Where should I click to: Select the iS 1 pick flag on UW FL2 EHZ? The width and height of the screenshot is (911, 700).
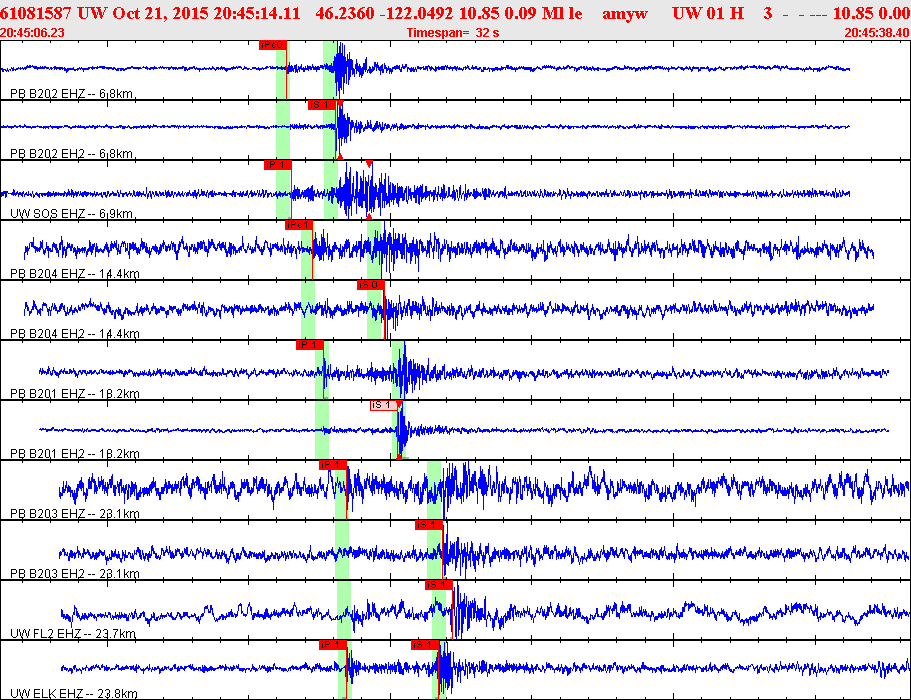439,585
